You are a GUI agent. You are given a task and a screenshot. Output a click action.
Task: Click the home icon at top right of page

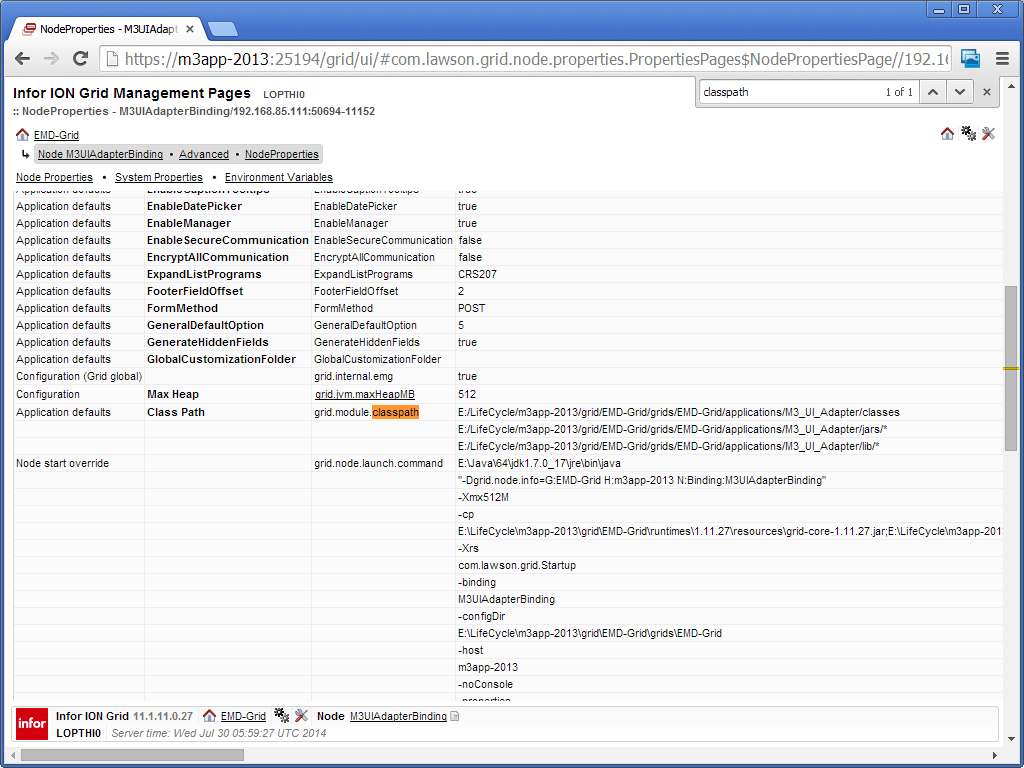(x=947, y=134)
